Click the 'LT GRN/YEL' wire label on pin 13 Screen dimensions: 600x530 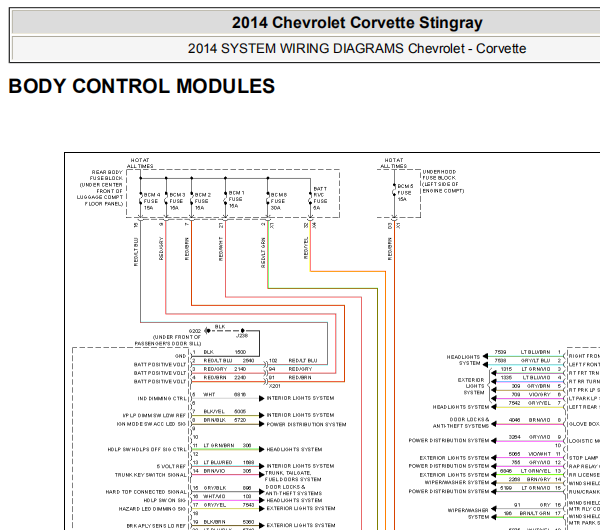tap(536, 471)
